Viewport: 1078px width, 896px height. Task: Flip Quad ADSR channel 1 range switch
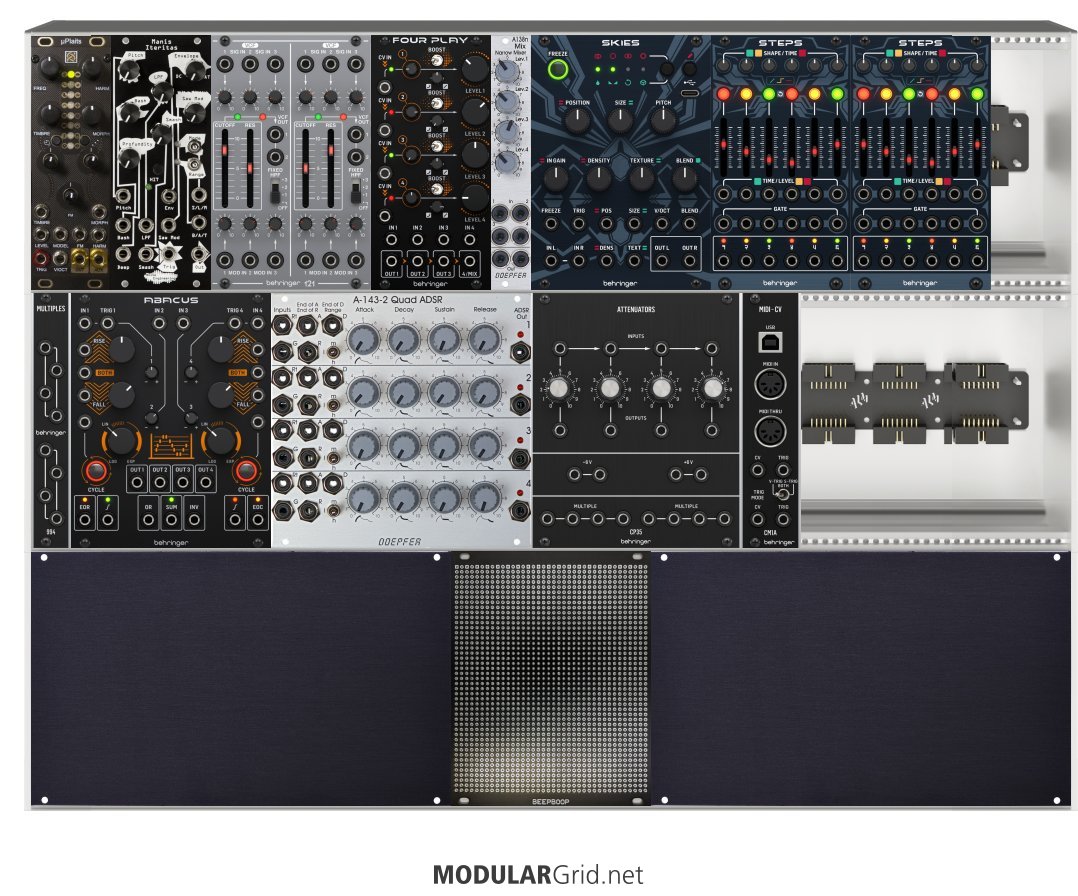click(x=333, y=353)
